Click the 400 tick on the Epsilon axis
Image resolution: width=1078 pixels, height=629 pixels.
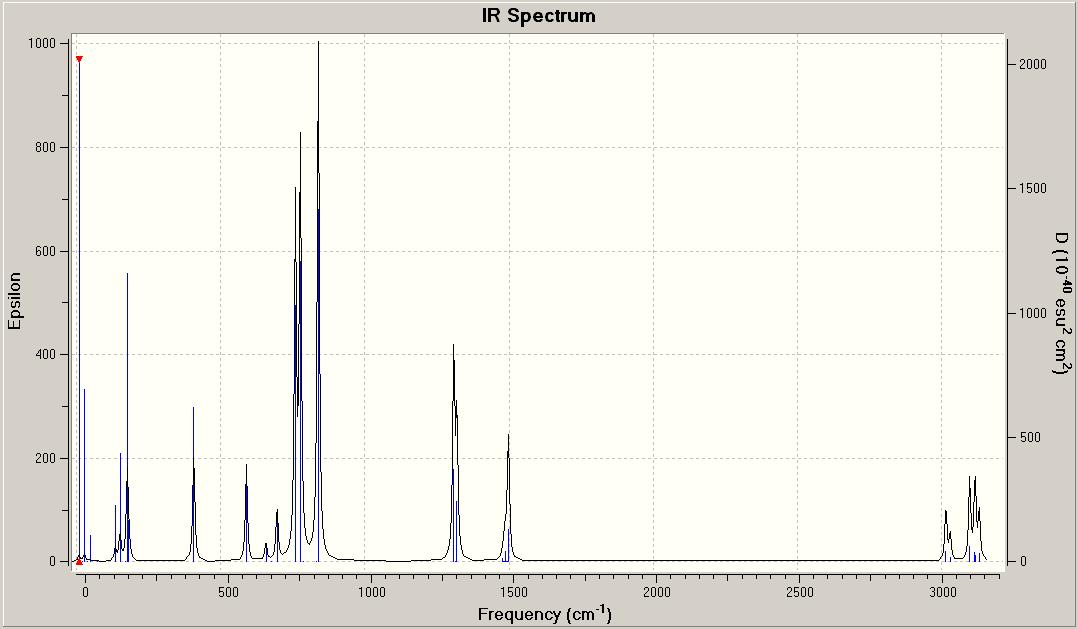45,355
